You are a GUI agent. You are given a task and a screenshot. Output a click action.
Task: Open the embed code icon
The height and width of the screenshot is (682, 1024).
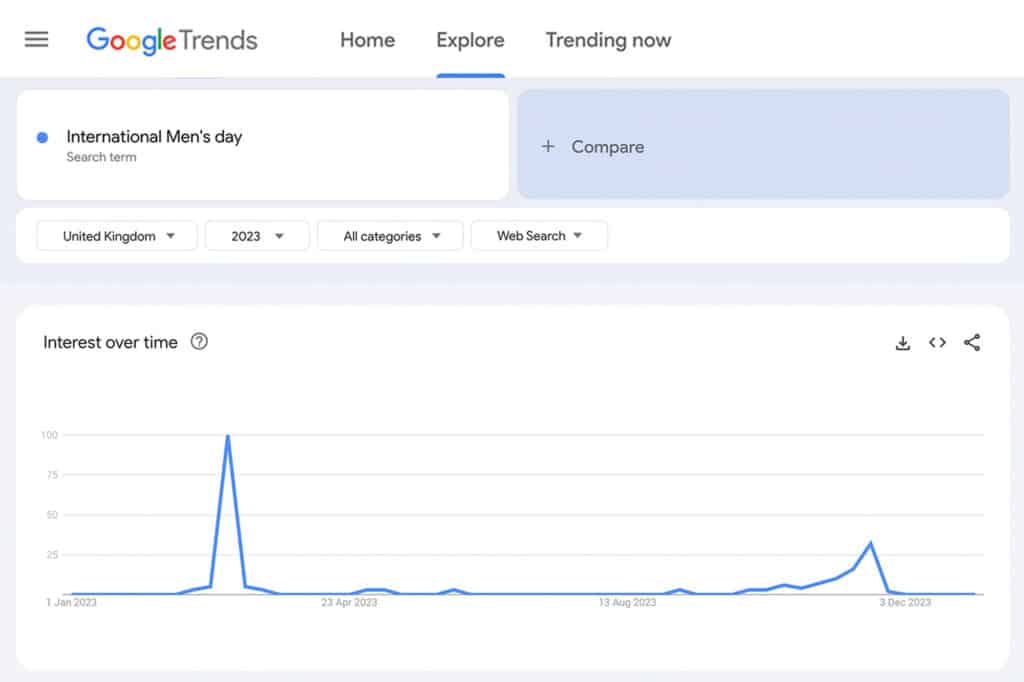pyautogui.click(x=937, y=343)
